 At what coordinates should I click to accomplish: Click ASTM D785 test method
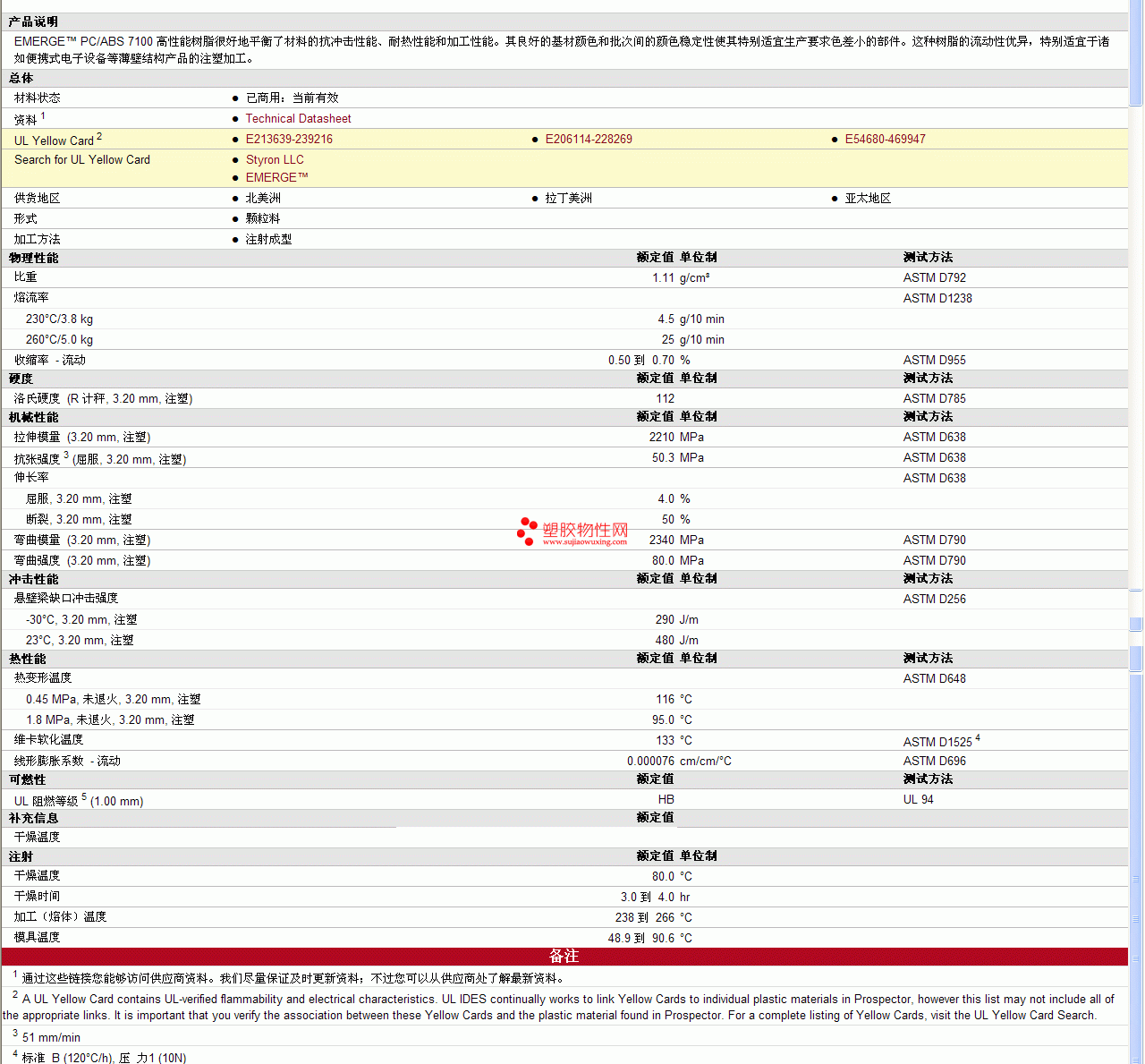pos(935,398)
